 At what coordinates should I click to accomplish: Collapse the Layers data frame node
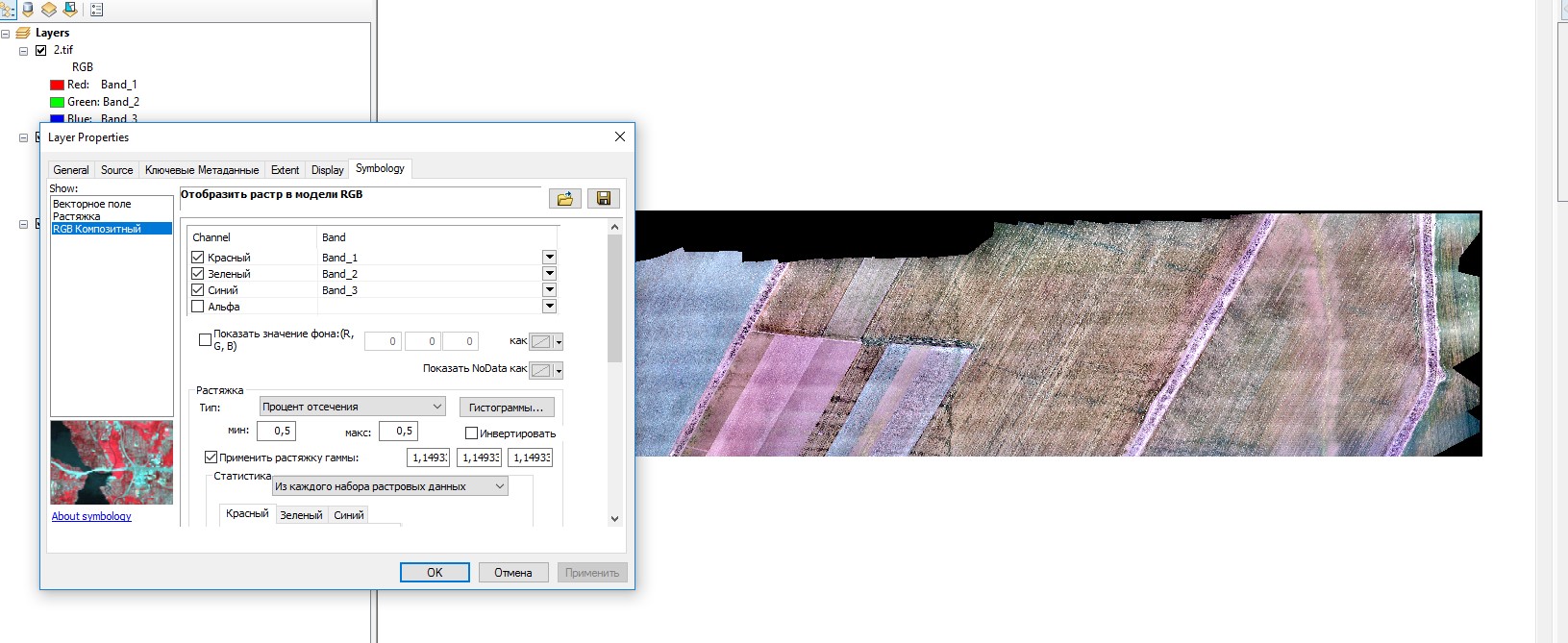pos(6,33)
